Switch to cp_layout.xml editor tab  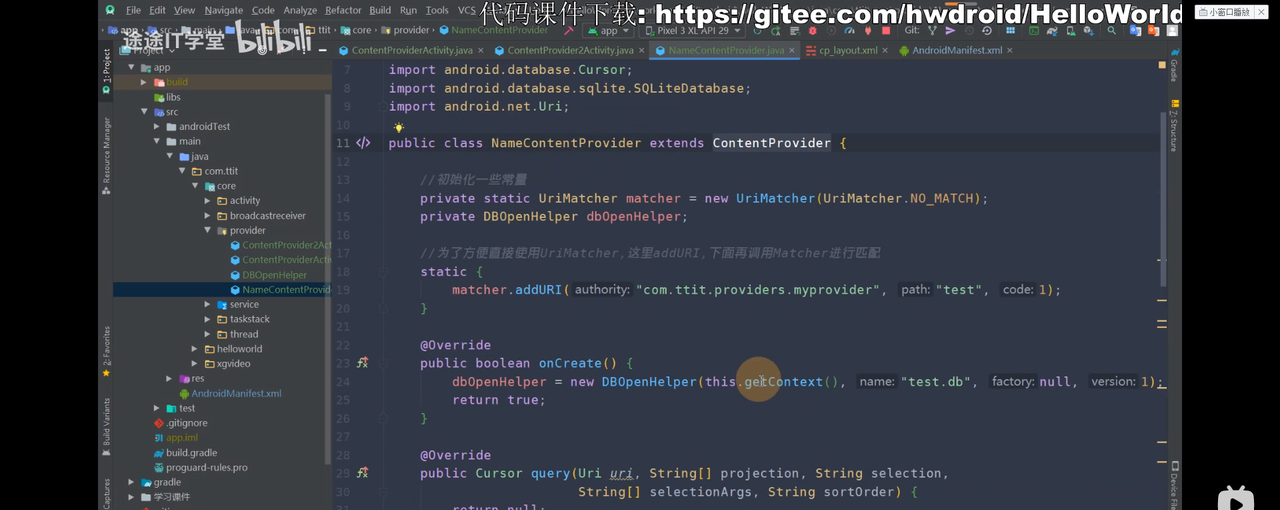[x=847, y=50]
